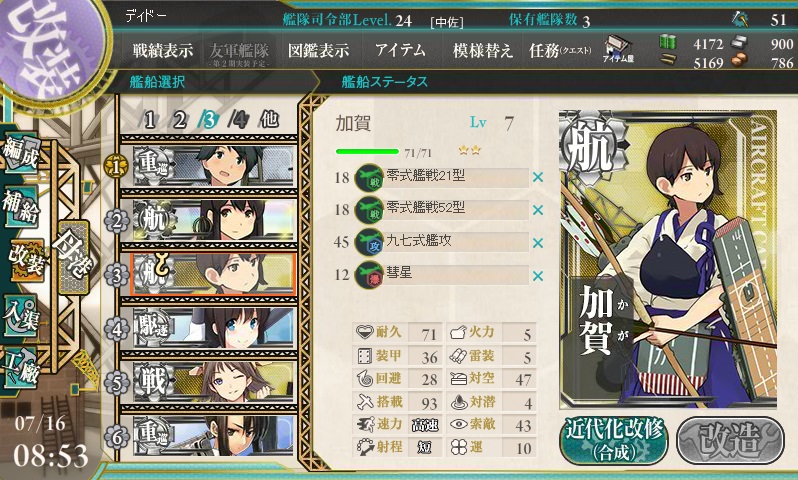Click the 九七式艦攻 torpedo bomber icon
798x480 pixels.
369,242
